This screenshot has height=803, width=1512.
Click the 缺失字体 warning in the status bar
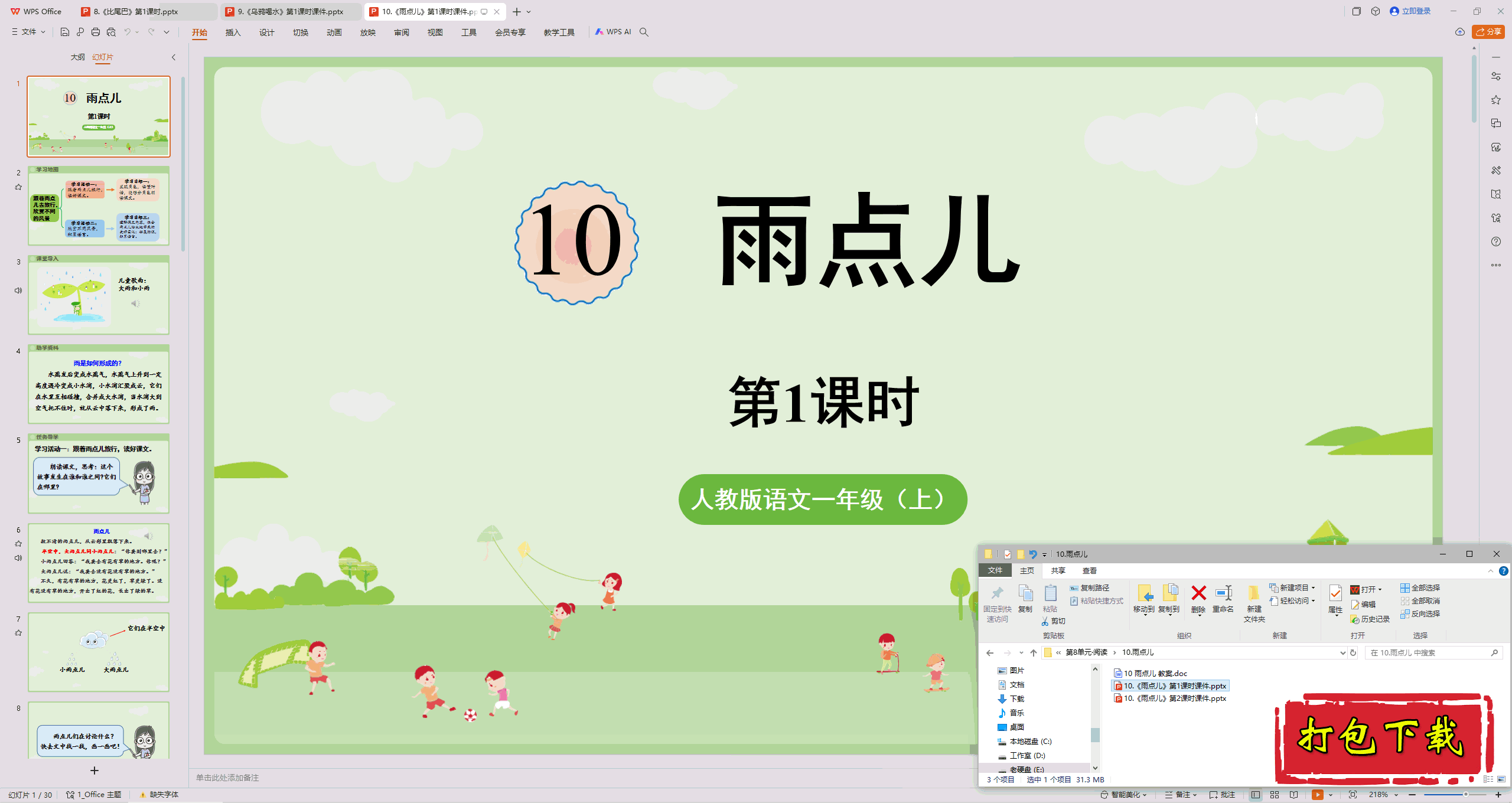click(159, 795)
